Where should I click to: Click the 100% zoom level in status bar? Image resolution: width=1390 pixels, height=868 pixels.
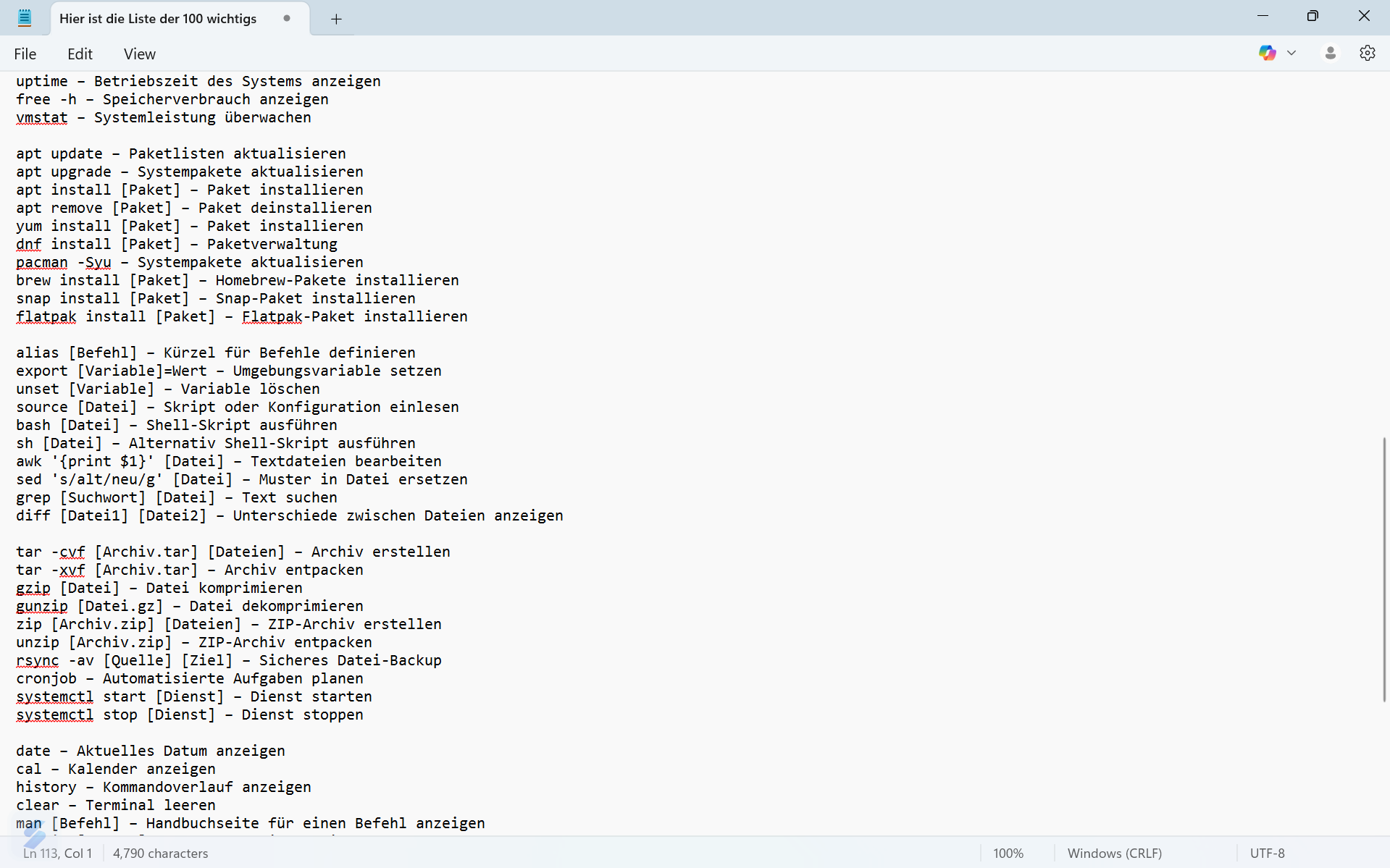click(x=1008, y=854)
